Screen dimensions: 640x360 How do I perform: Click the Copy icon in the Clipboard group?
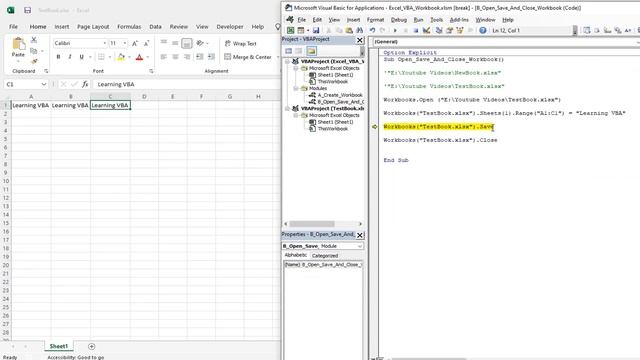pos(34,51)
